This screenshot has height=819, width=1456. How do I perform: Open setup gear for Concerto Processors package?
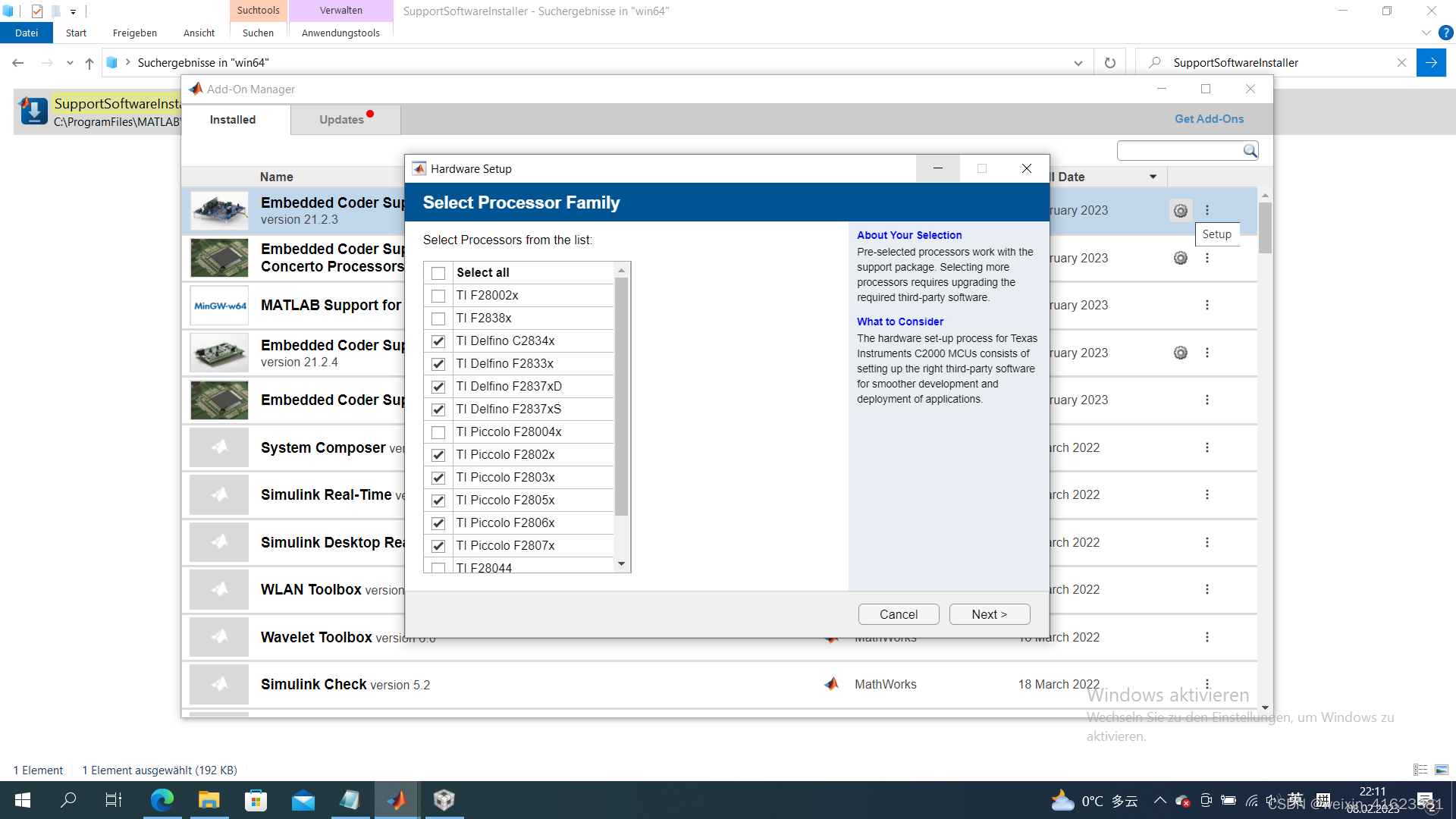point(1181,258)
